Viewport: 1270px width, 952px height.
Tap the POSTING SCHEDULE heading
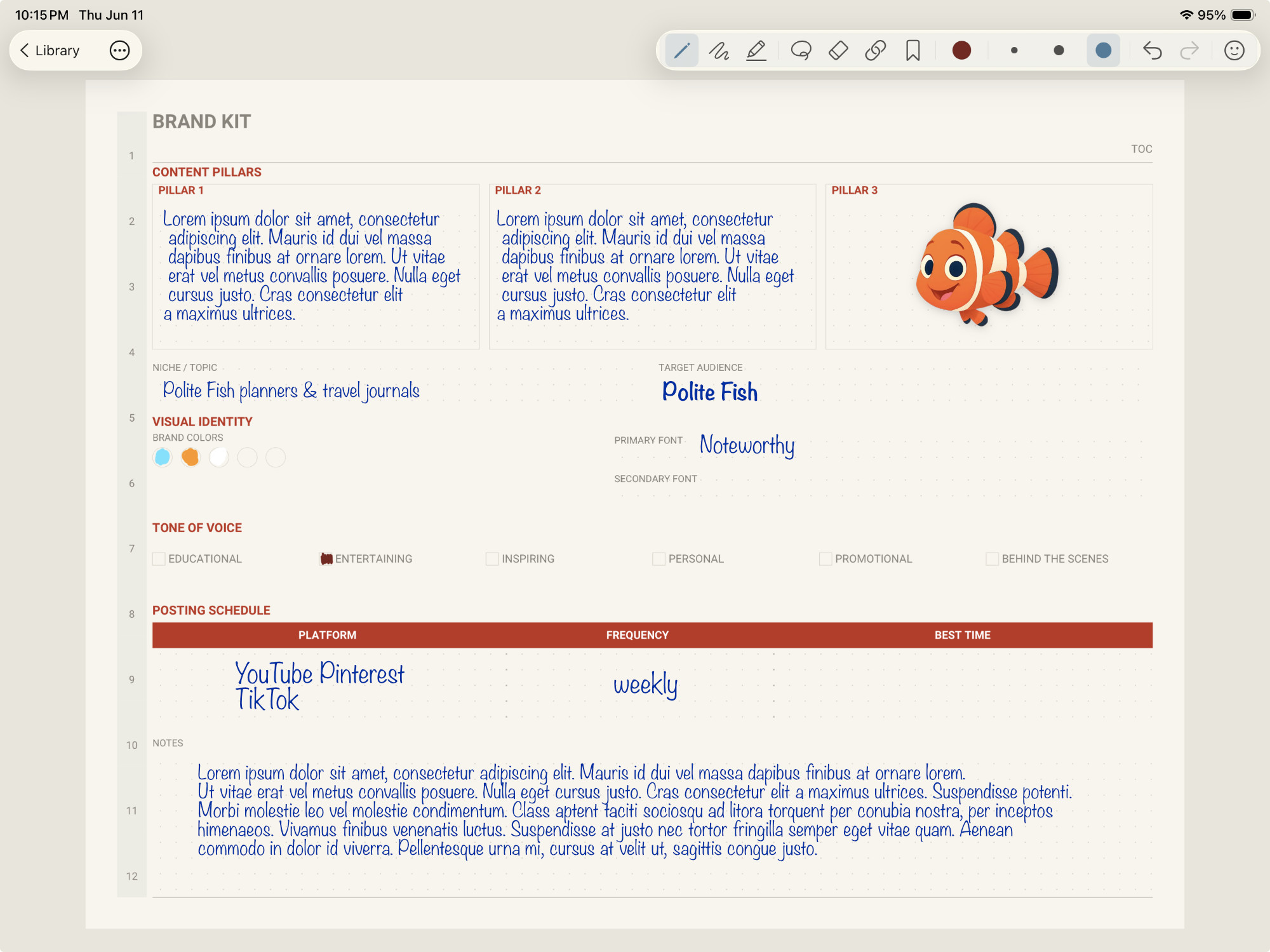[211, 610]
